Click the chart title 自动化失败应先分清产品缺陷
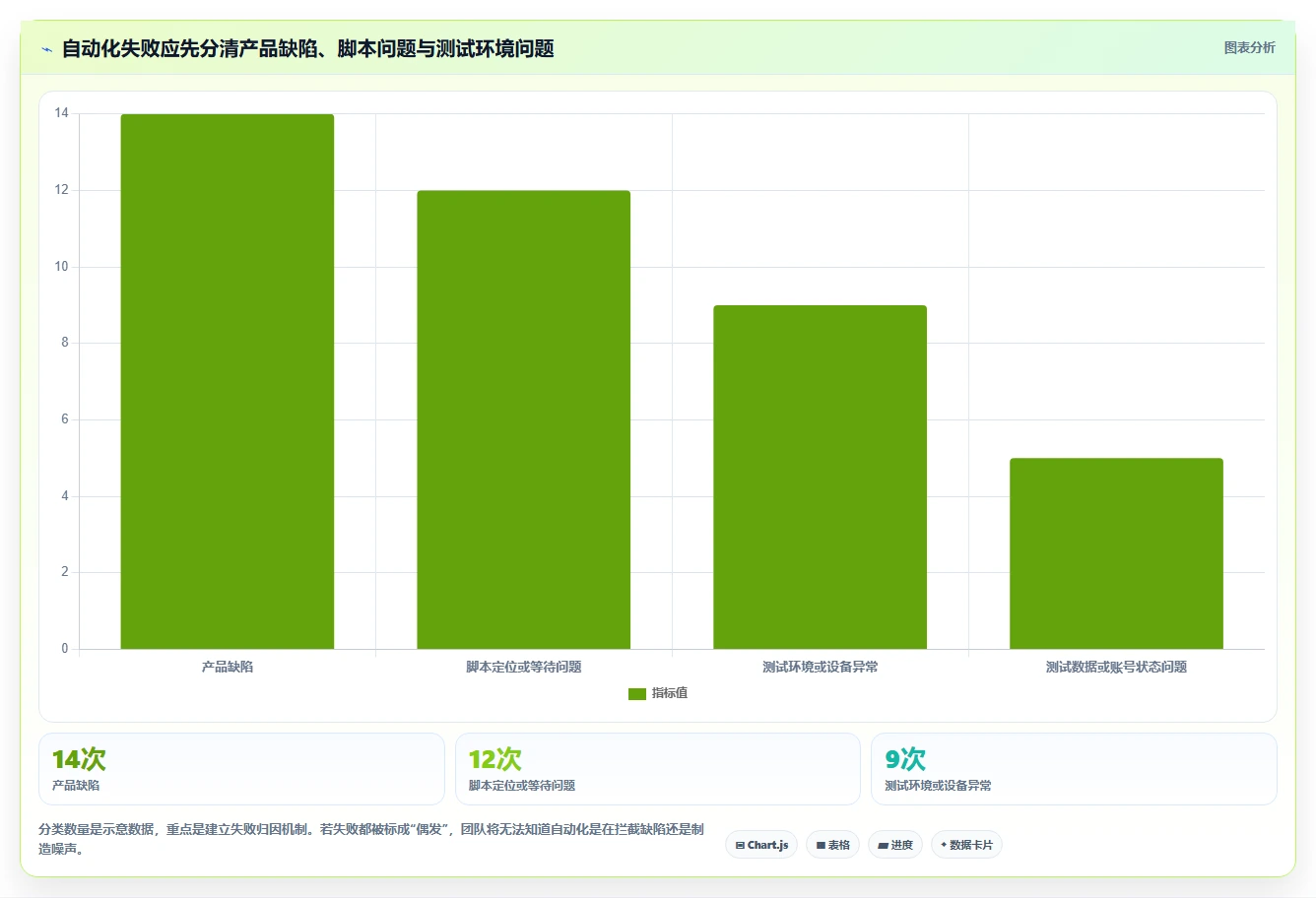The width and height of the screenshot is (1316, 898). tap(307, 48)
